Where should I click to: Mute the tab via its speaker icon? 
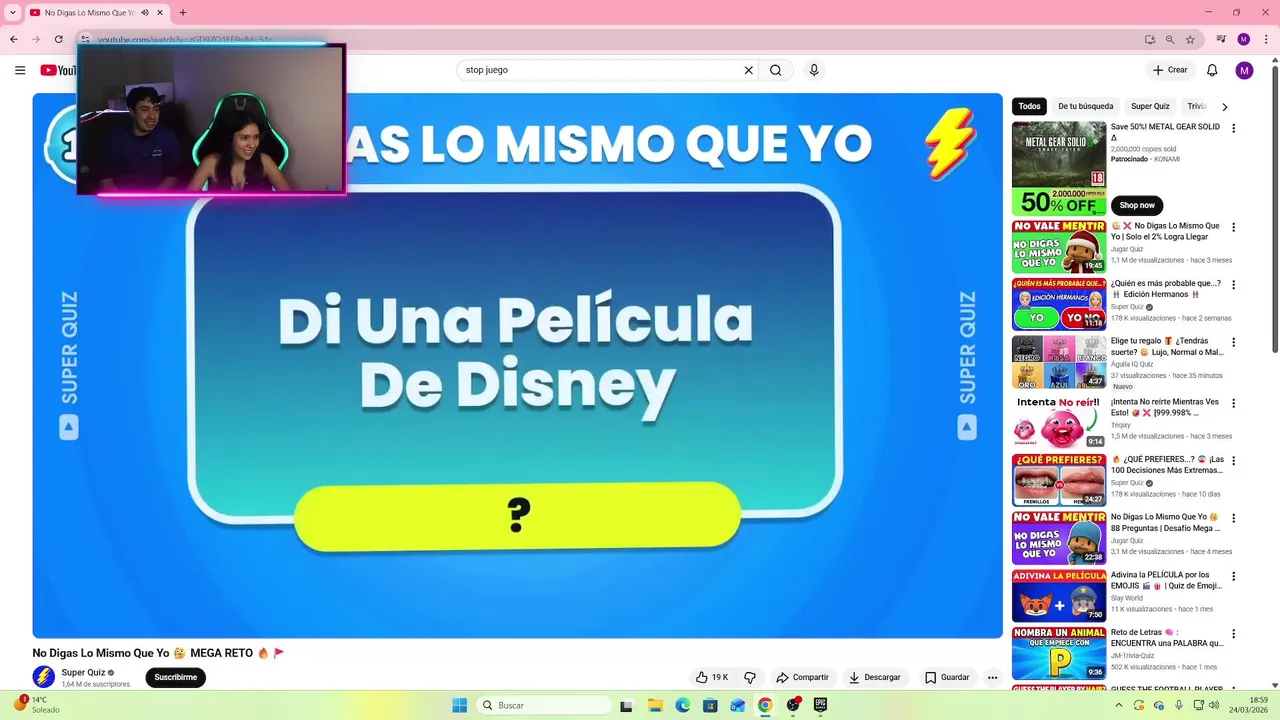pos(145,12)
